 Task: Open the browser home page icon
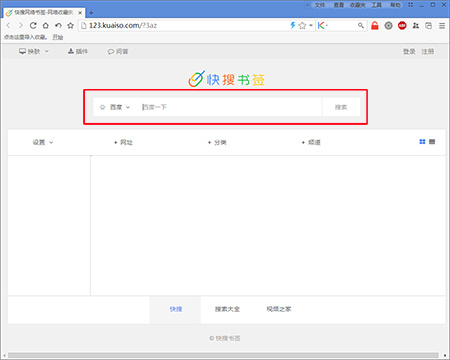(46, 25)
